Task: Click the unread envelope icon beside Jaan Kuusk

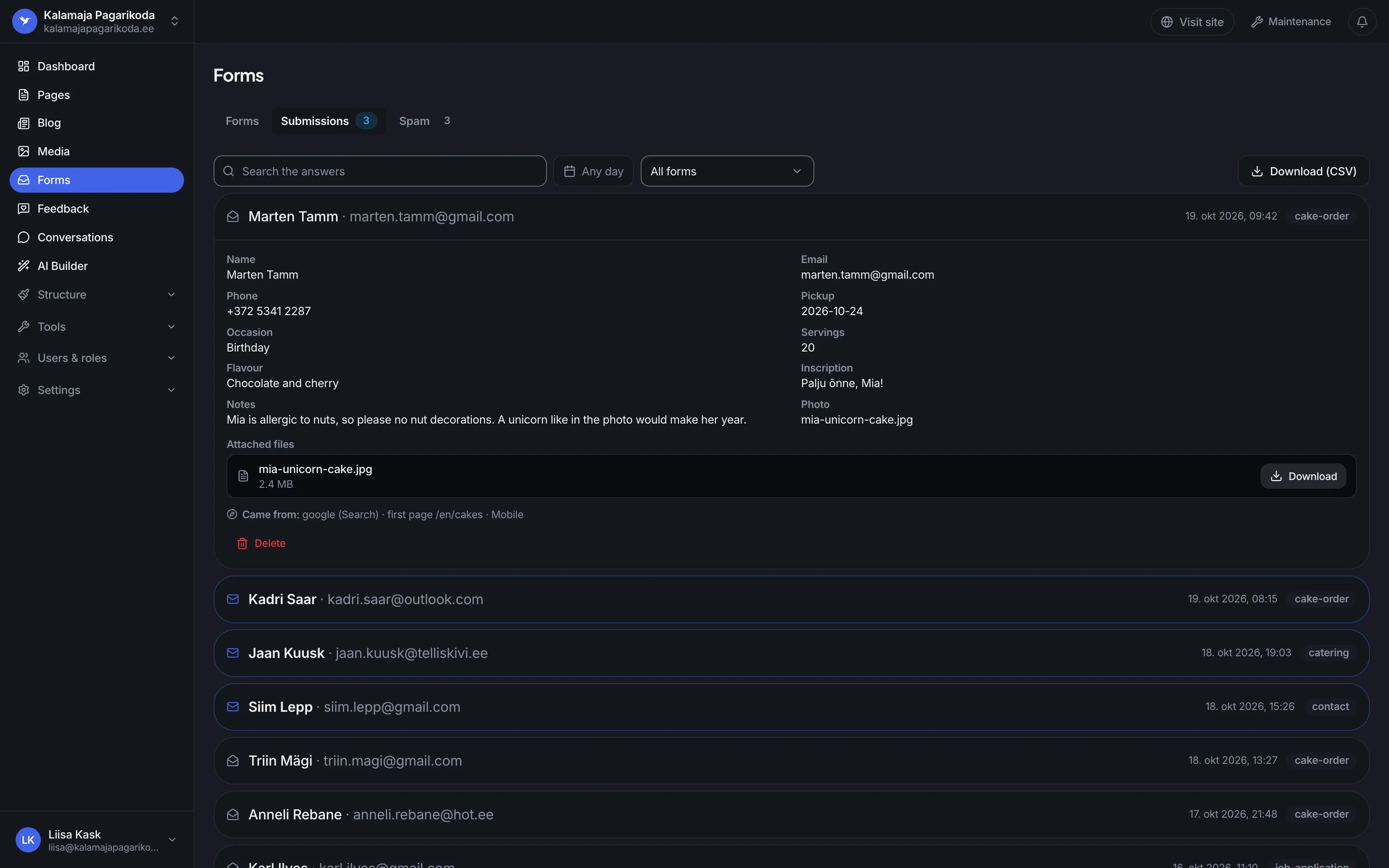Action: click(x=233, y=653)
